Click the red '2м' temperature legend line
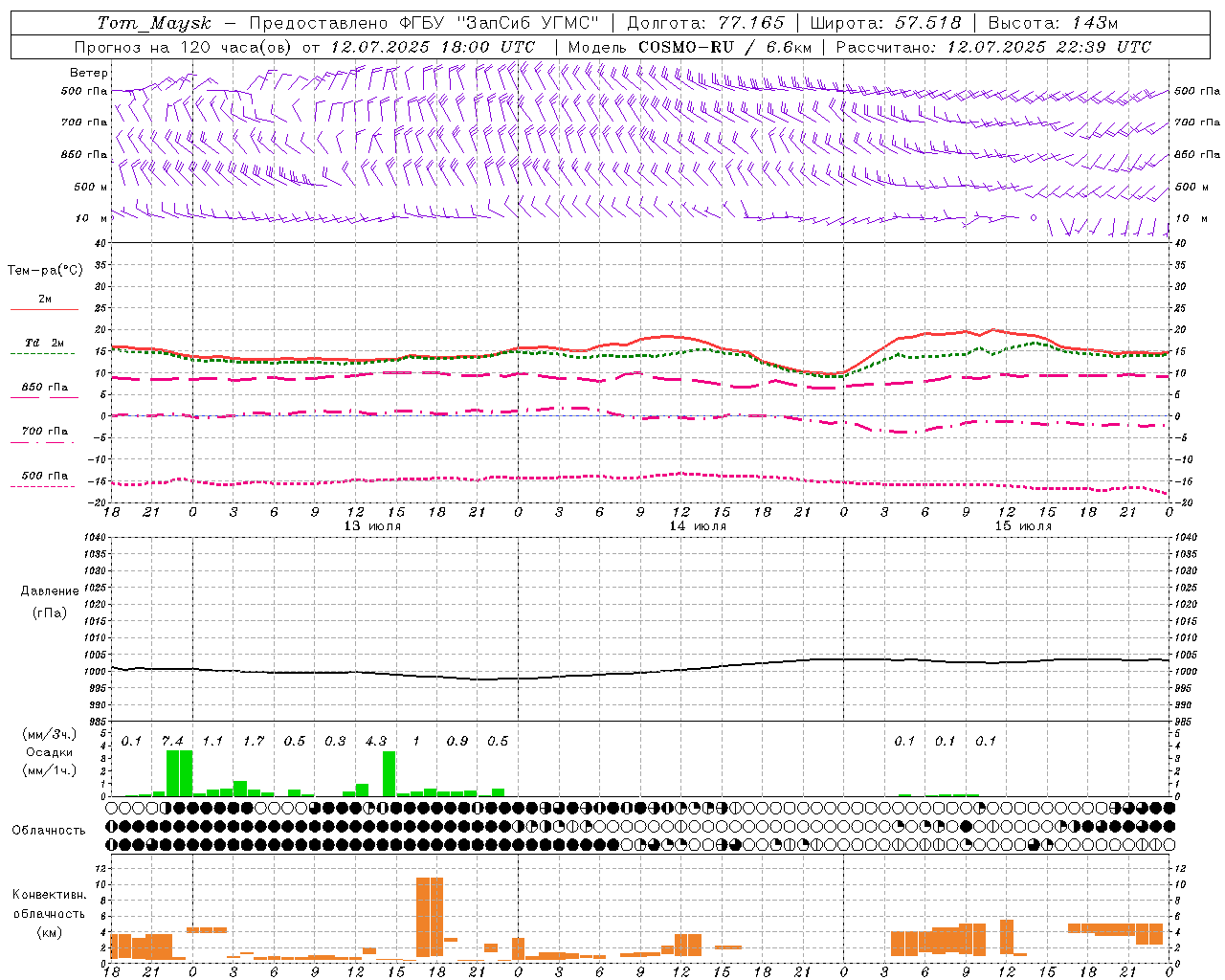This screenshot has width=1225, height=980. [x=44, y=309]
